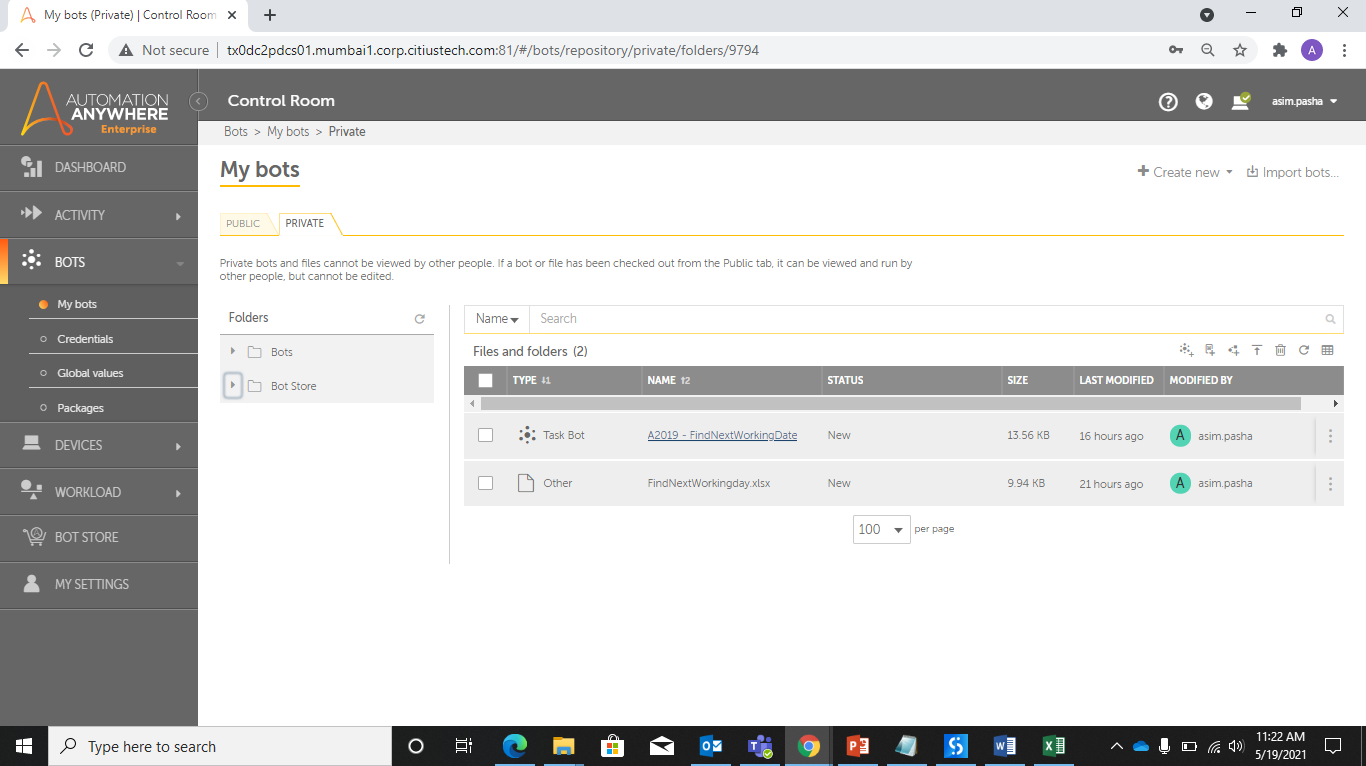Screen dimensions: 1366x766
Task: Open Packages under Bots menu
Action: 81,408
